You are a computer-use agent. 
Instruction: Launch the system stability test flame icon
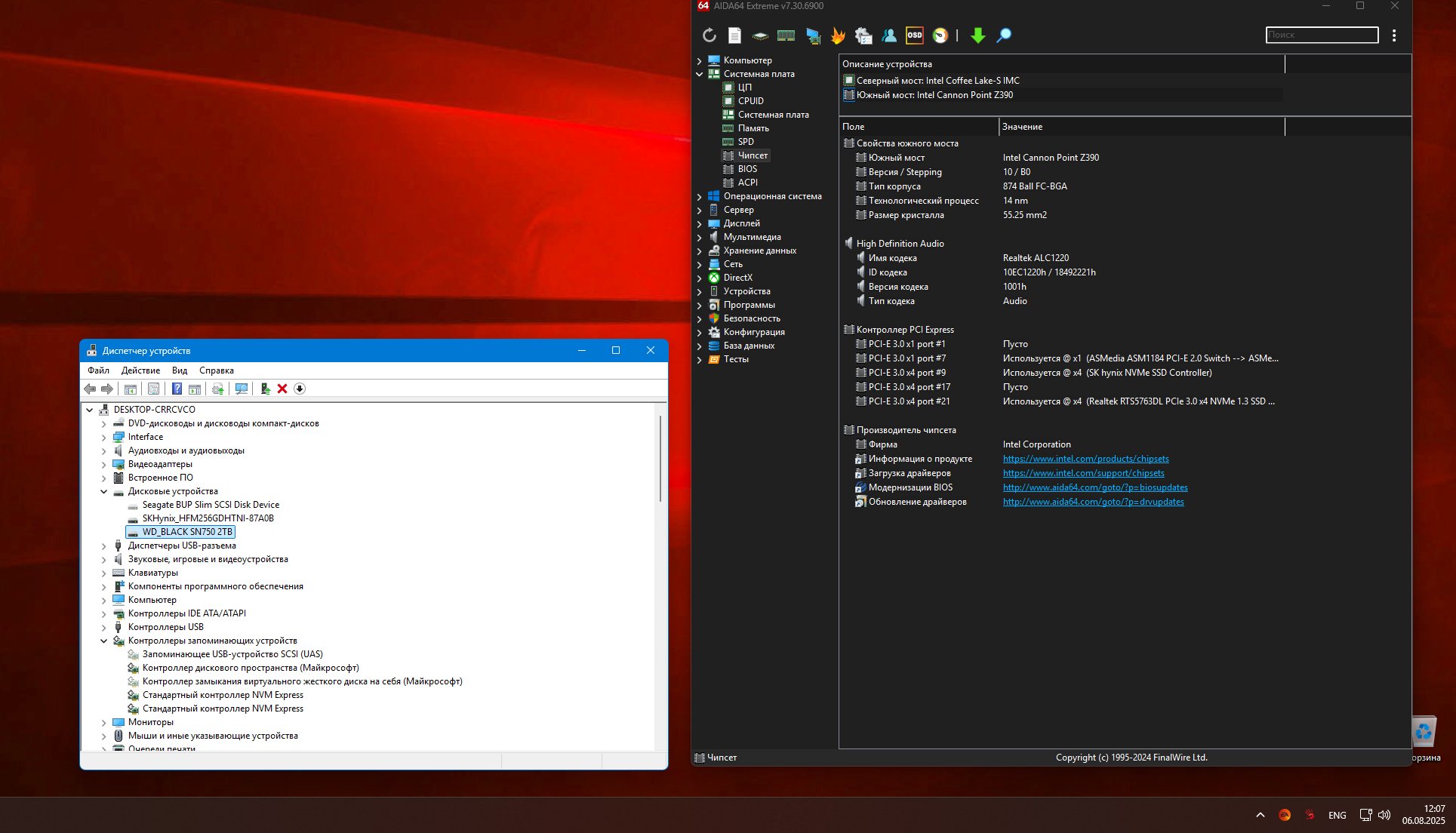pyautogui.click(x=838, y=35)
